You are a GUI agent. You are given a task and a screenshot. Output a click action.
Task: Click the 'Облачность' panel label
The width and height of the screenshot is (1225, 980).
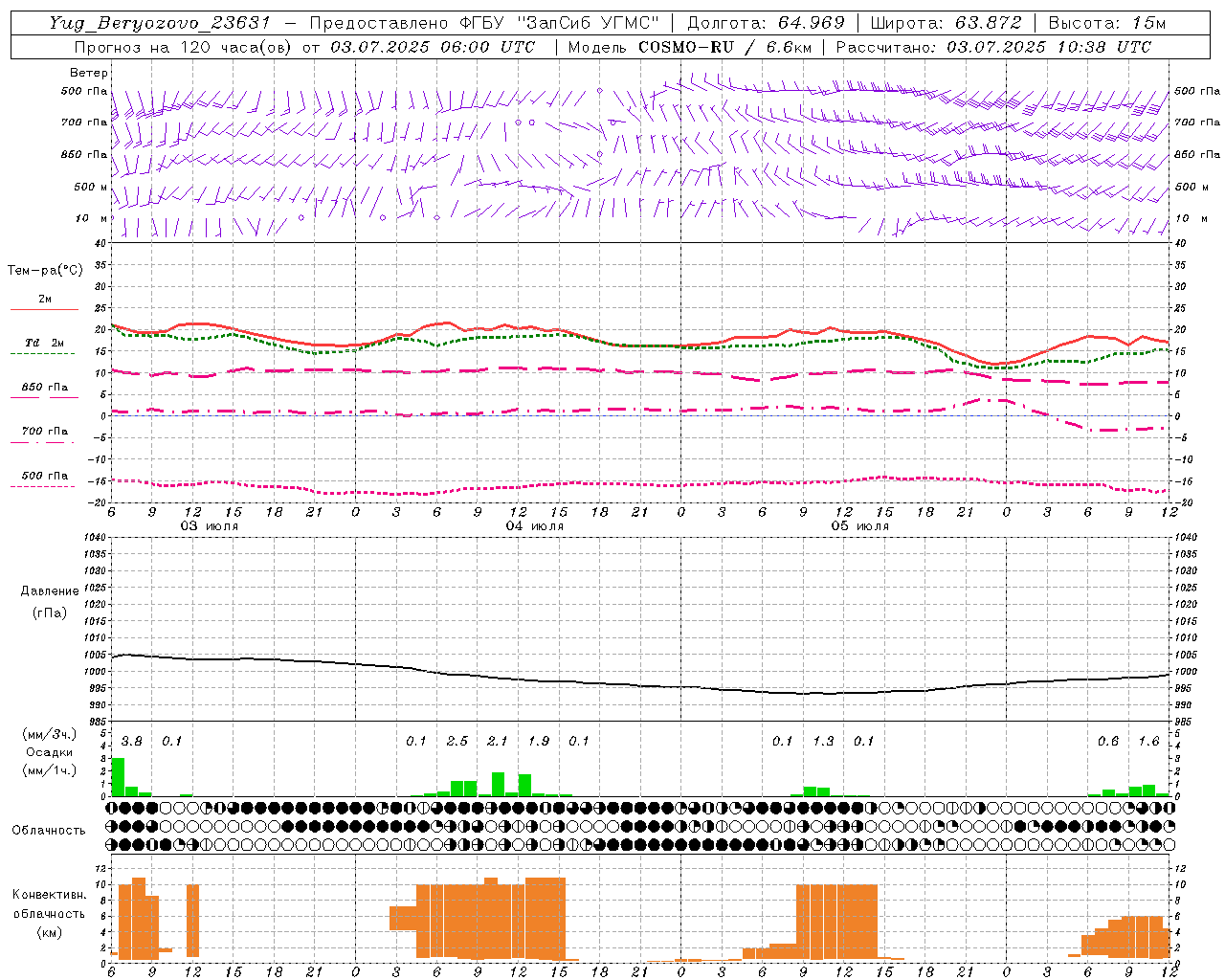tap(49, 831)
